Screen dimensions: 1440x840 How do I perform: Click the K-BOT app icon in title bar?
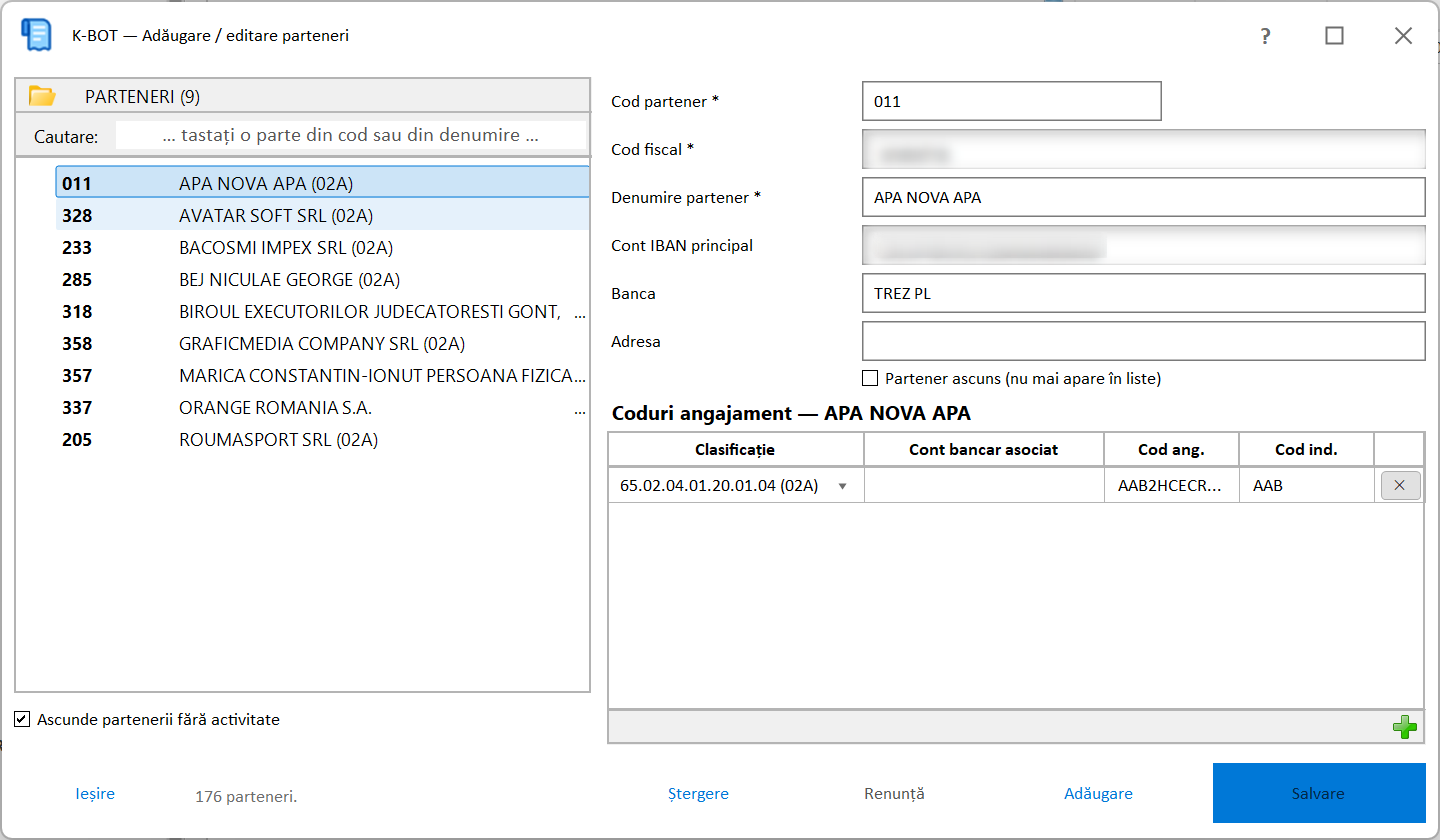click(37, 35)
